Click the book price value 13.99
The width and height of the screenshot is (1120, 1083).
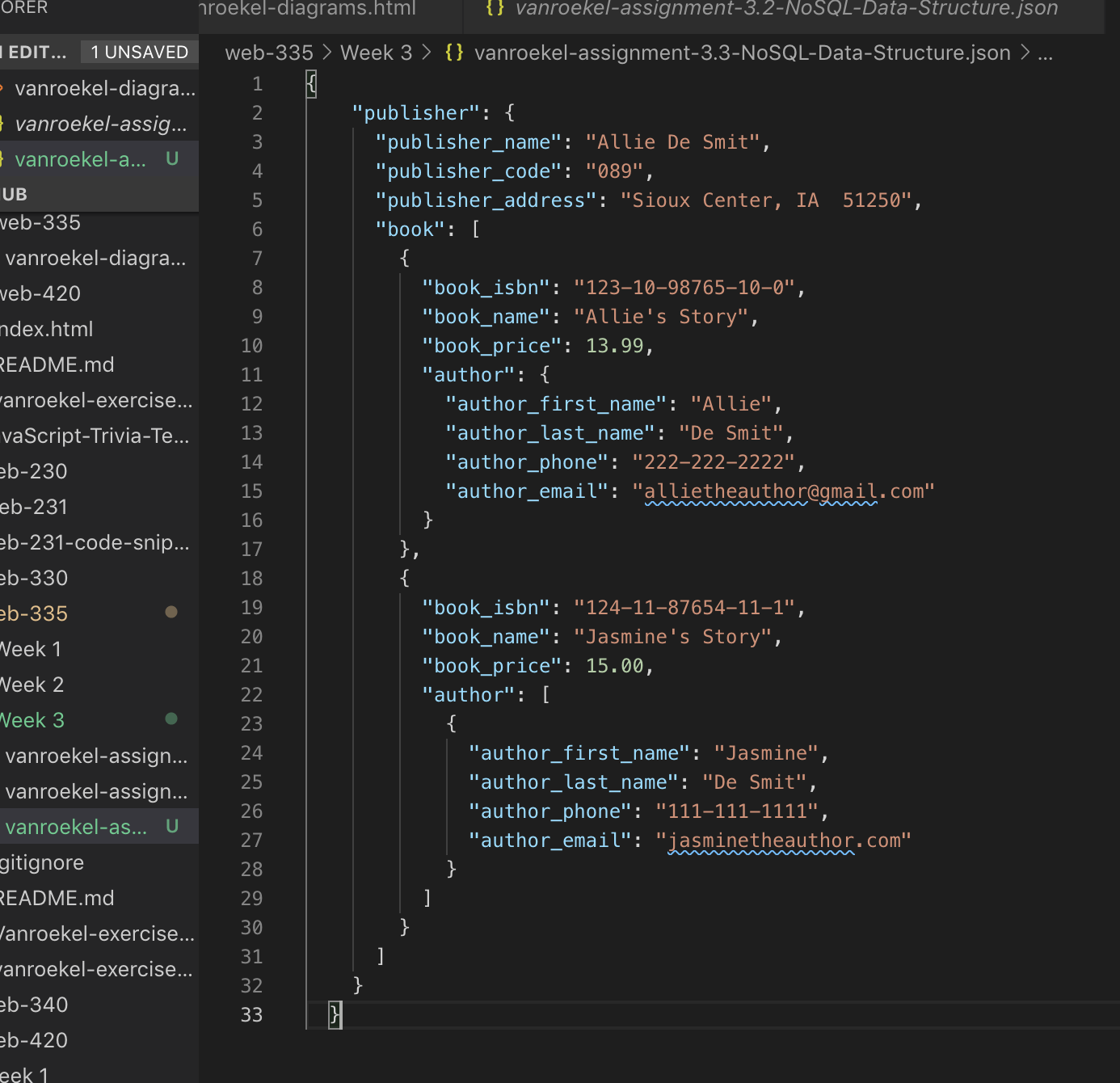(x=614, y=346)
